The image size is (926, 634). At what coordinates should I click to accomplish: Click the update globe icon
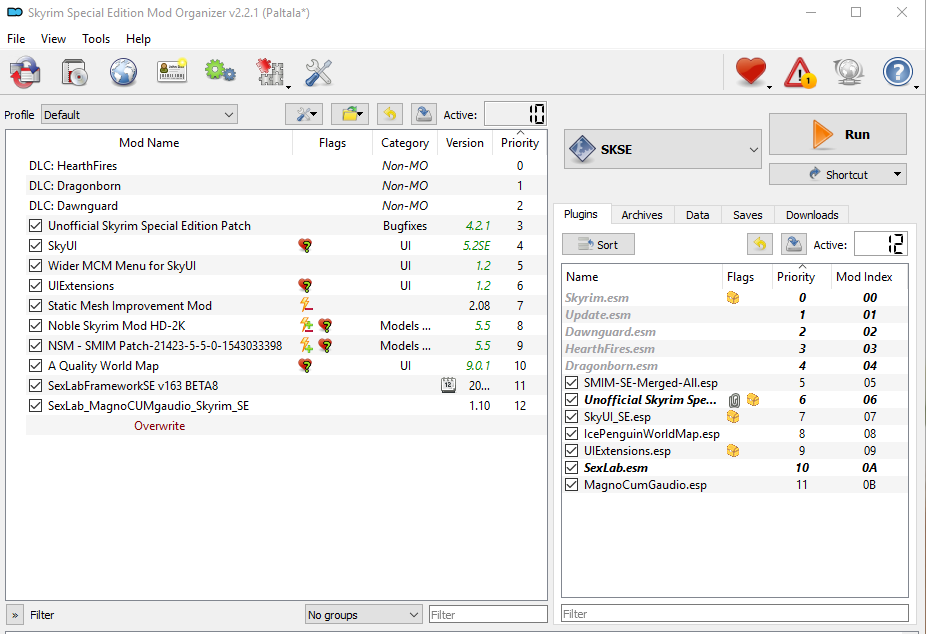tap(849, 72)
